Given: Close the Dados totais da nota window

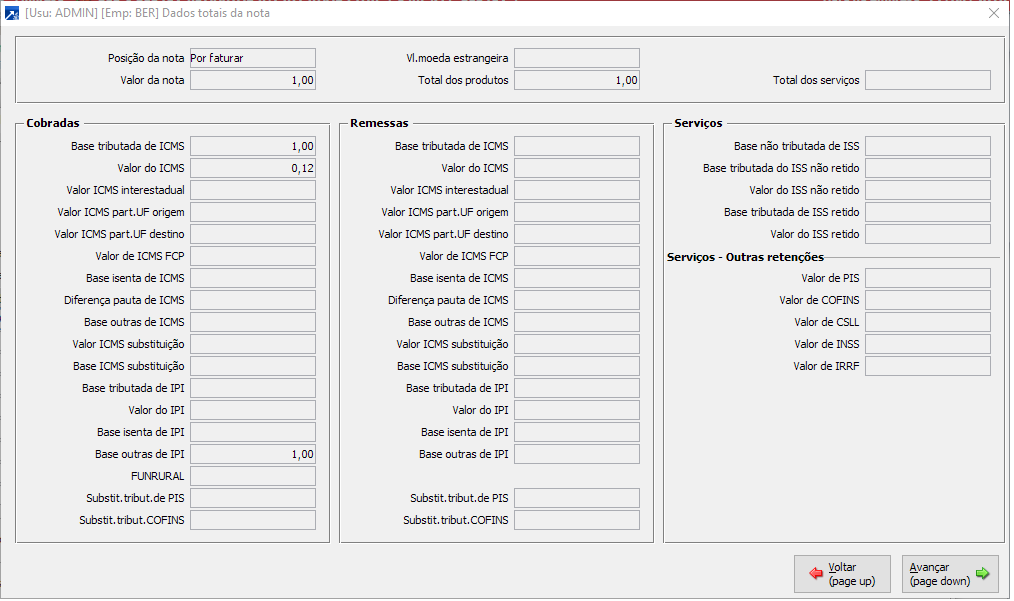Looking at the screenshot, I should point(993,13).
